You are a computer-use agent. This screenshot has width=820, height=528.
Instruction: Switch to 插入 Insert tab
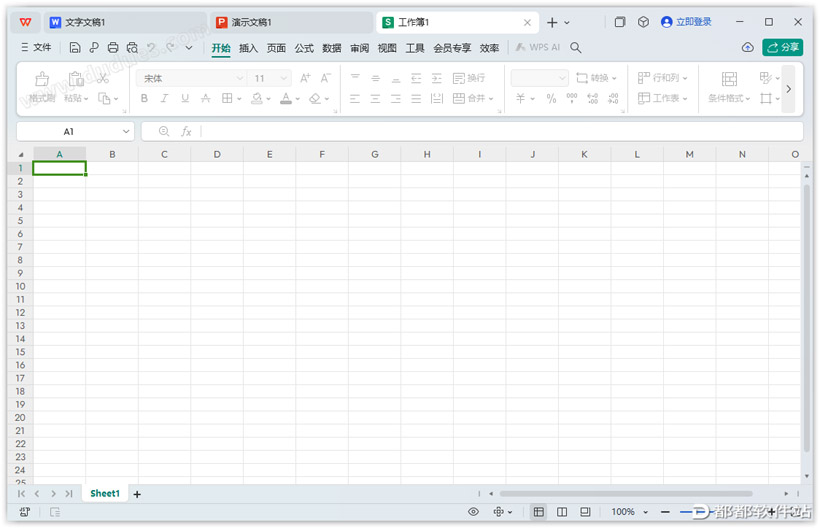tap(248, 48)
